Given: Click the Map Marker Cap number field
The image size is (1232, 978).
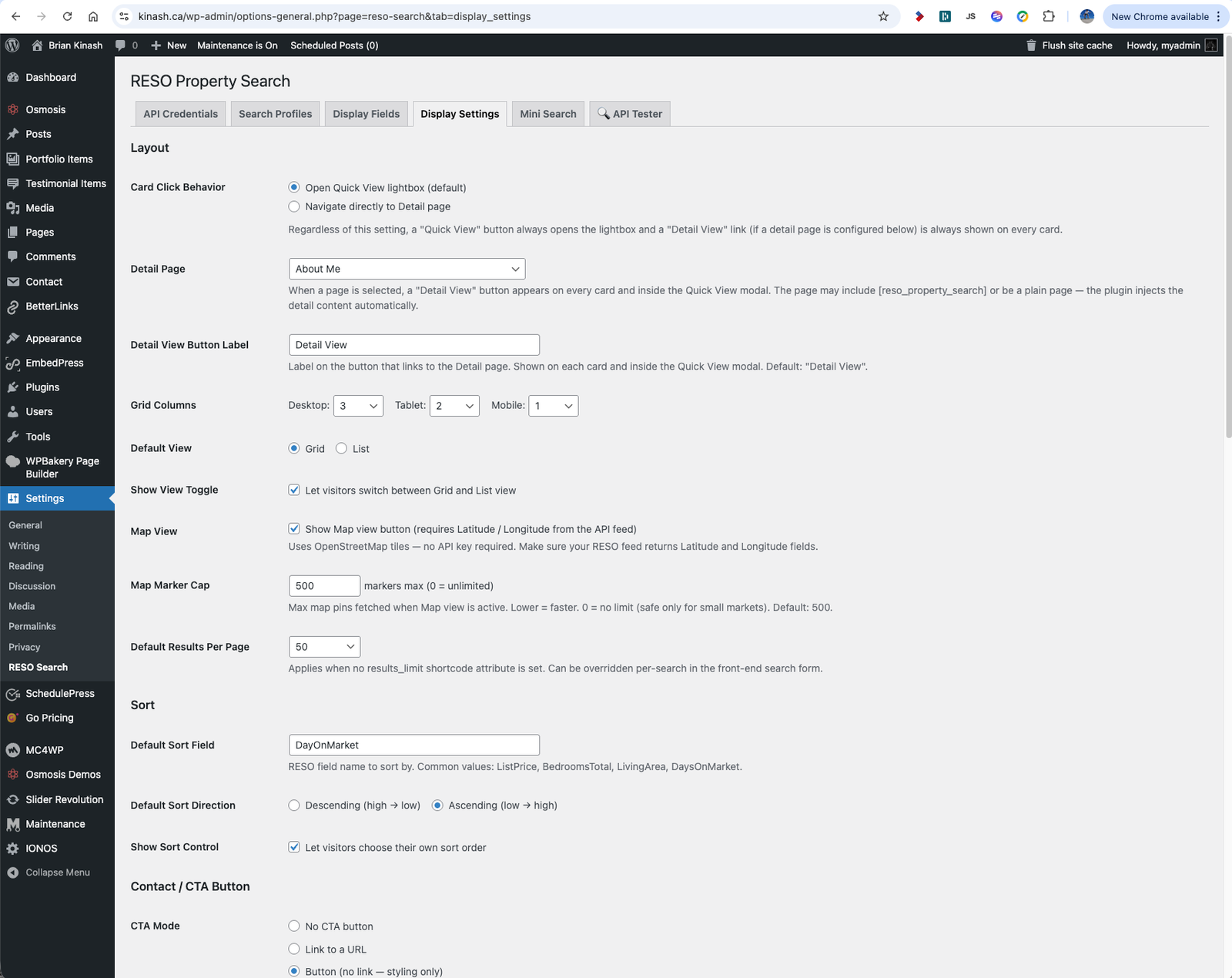Looking at the screenshot, I should point(324,586).
